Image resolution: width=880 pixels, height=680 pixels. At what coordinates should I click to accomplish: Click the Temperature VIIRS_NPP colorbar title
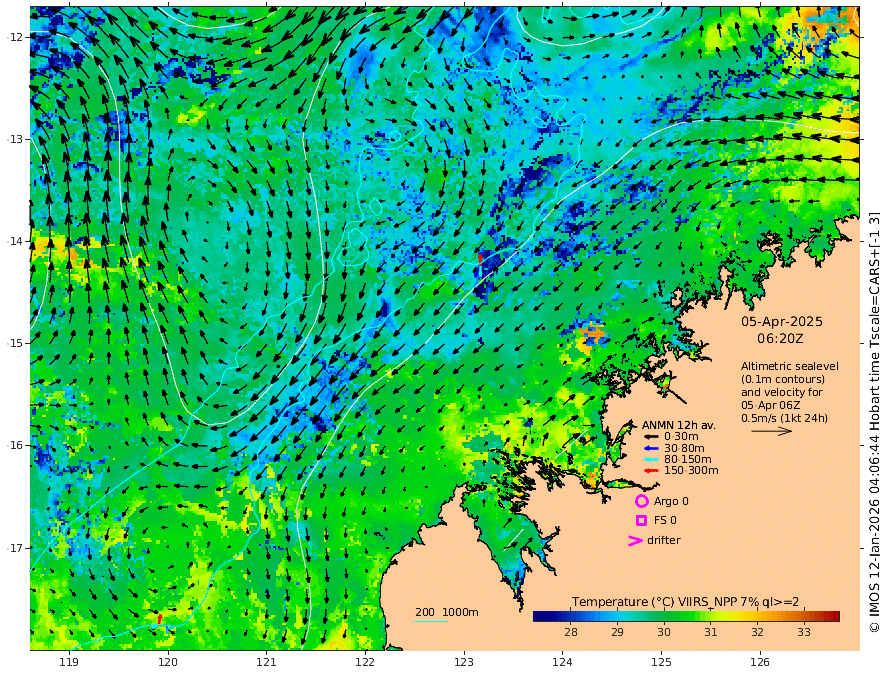[x=685, y=602]
